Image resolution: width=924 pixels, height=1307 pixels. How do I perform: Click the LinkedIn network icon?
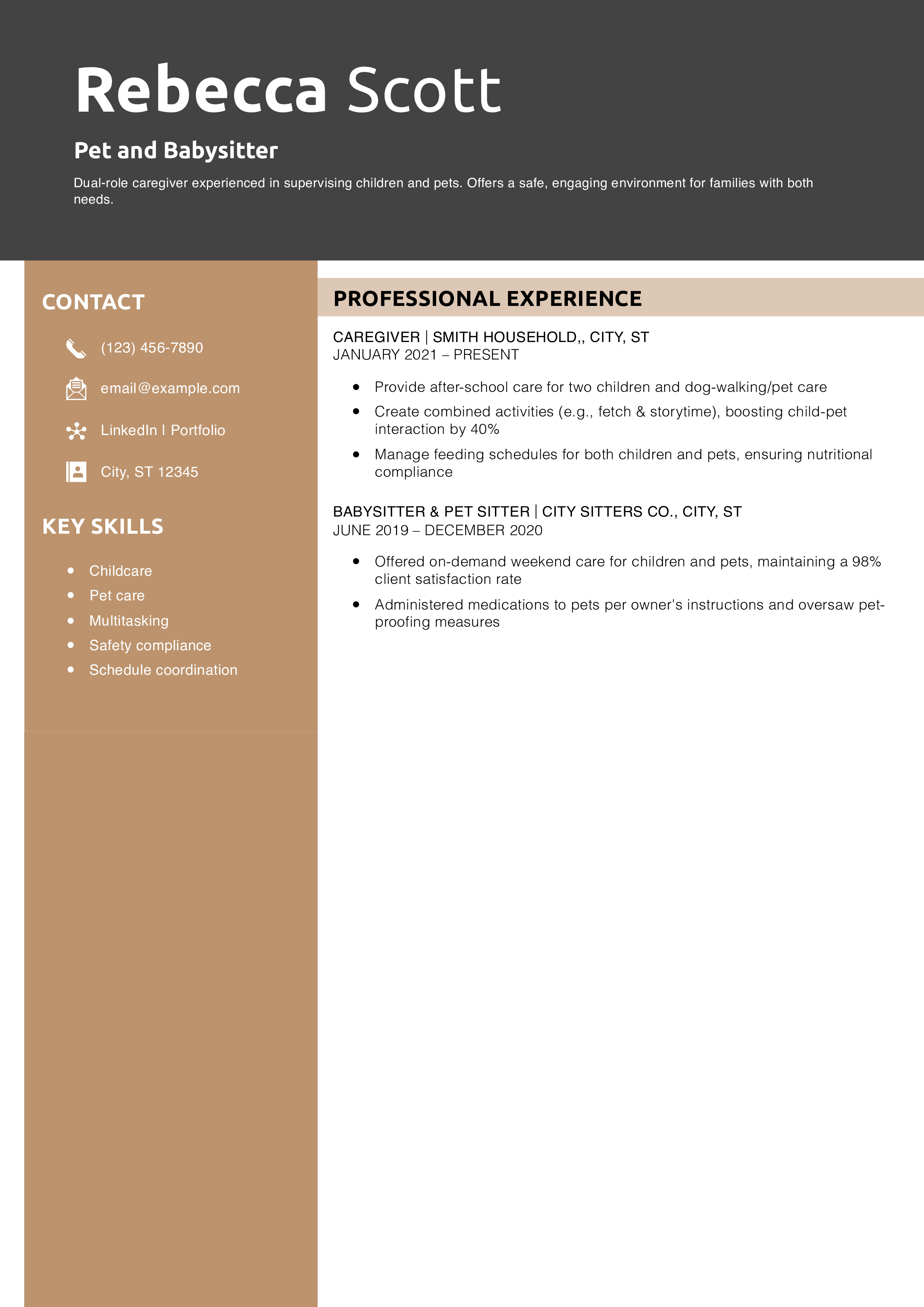click(x=76, y=431)
